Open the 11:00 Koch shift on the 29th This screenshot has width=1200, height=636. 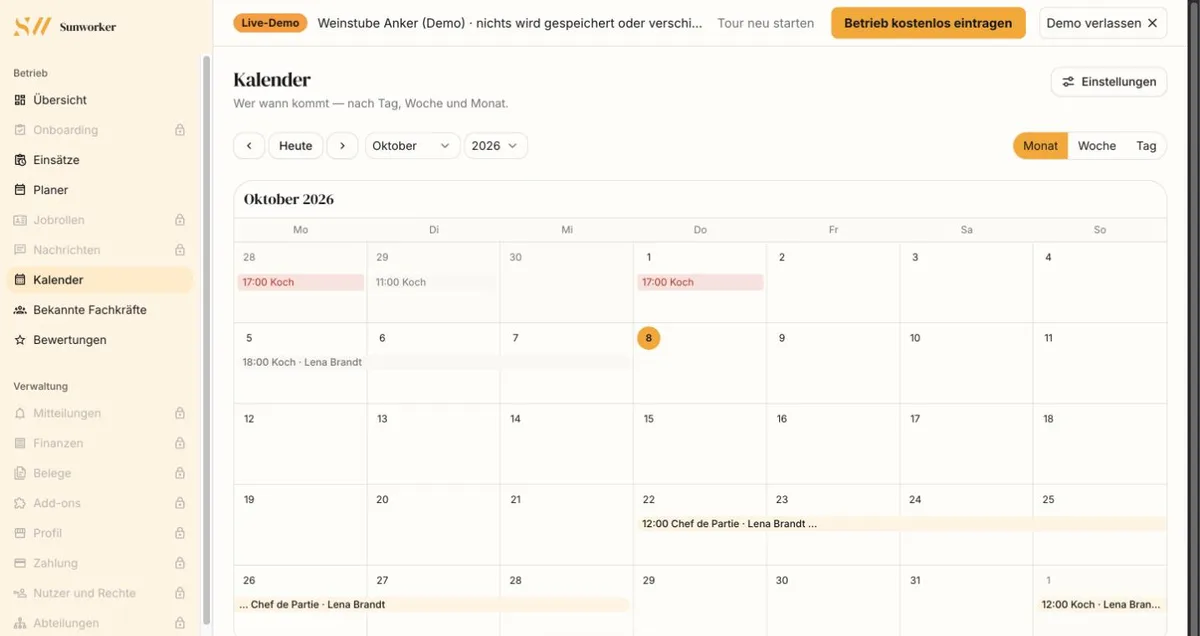click(x=434, y=282)
